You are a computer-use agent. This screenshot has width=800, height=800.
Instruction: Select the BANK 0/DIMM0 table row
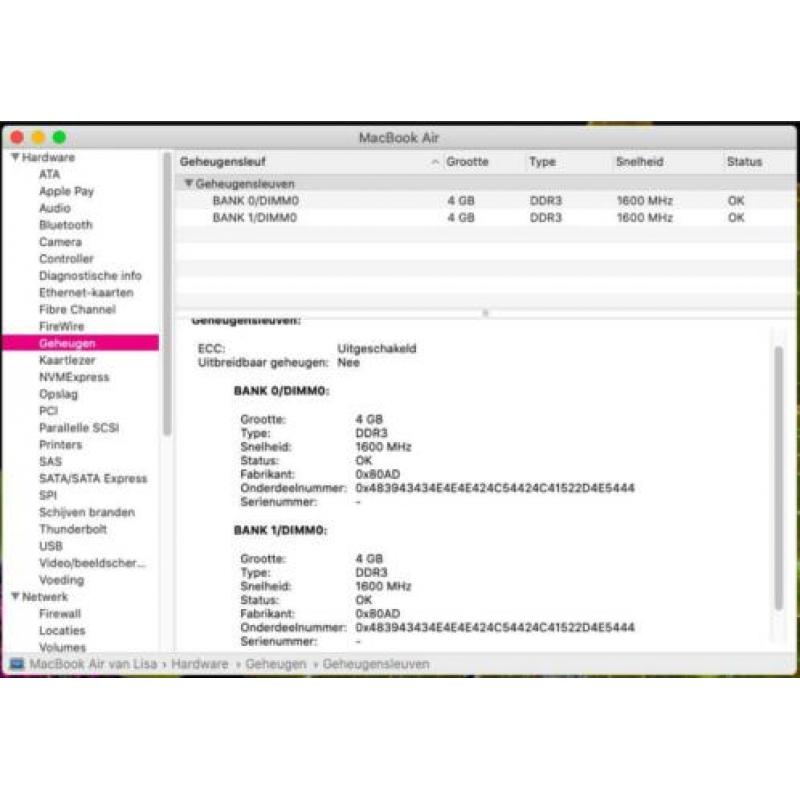485,201
